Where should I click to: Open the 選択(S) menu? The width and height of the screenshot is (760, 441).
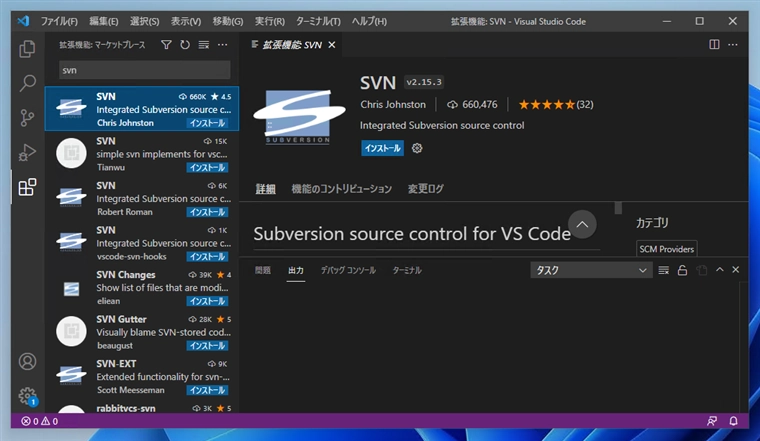[144, 21]
